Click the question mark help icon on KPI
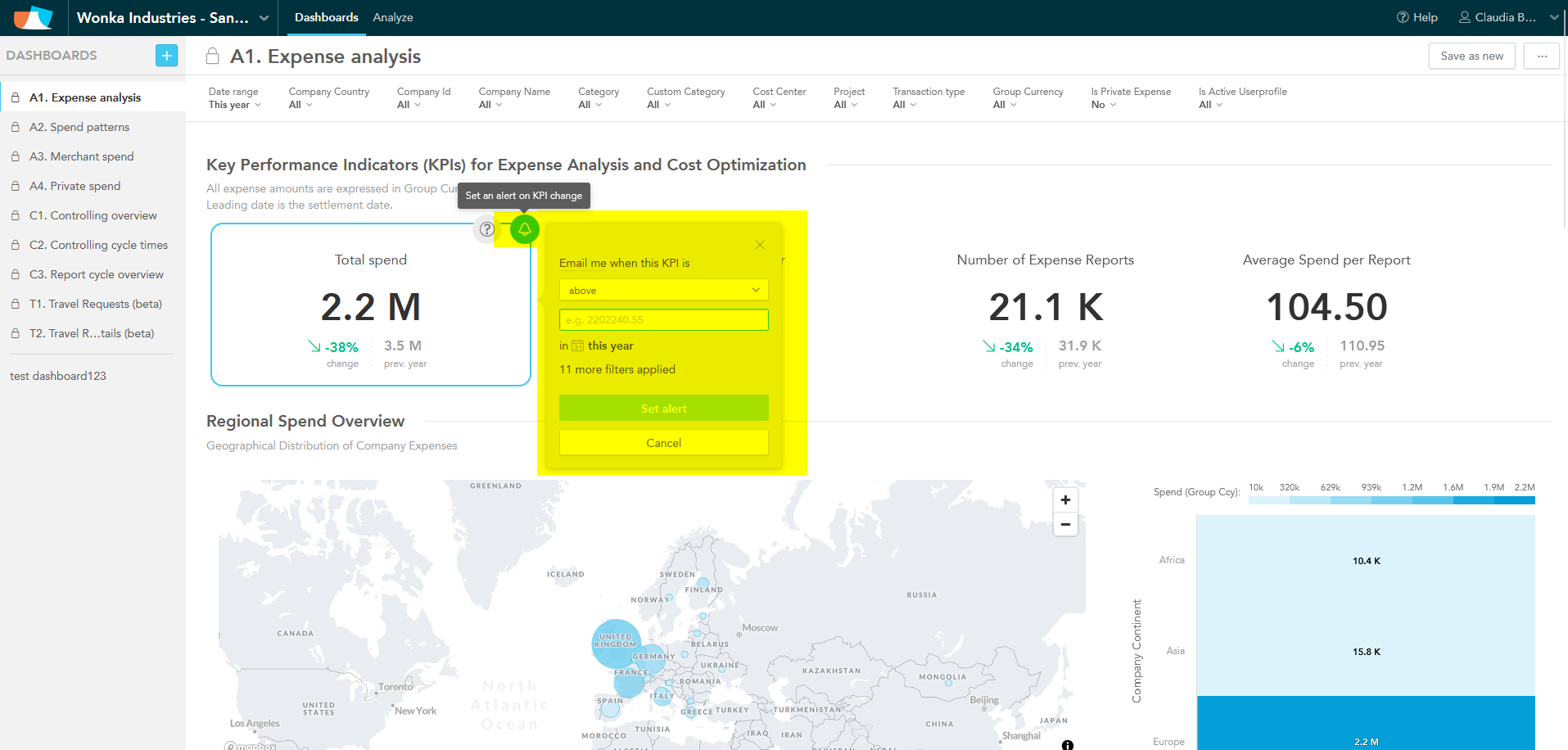The width and height of the screenshot is (1568, 750). [x=487, y=229]
